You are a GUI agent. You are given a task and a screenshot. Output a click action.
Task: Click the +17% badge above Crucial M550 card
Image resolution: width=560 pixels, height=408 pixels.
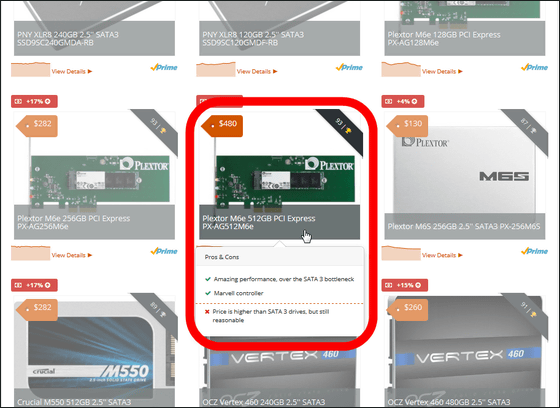tap(34, 285)
